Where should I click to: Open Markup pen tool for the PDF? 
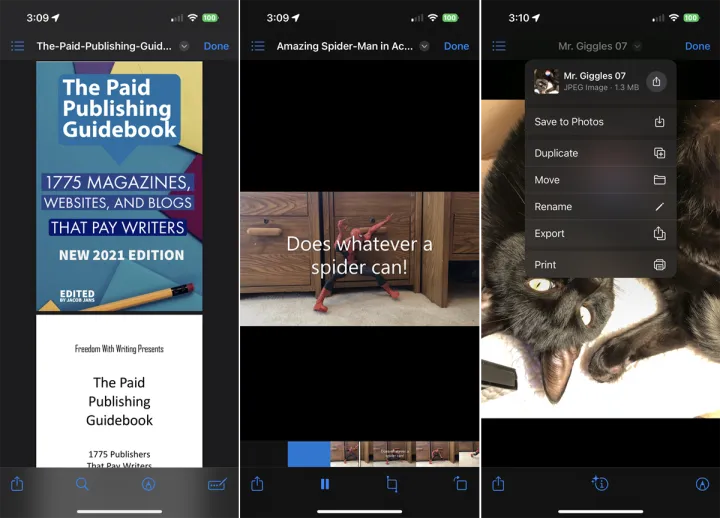coord(149,484)
